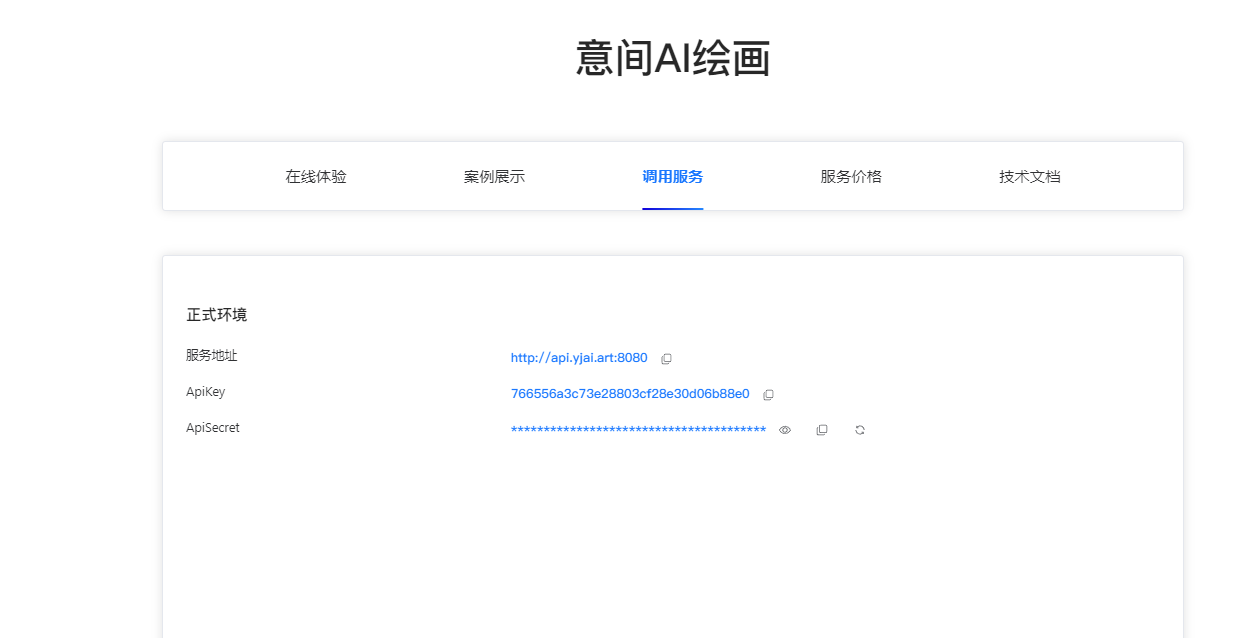Select the 调用服务 tab
The height and width of the screenshot is (638, 1254).
(x=673, y=177)
